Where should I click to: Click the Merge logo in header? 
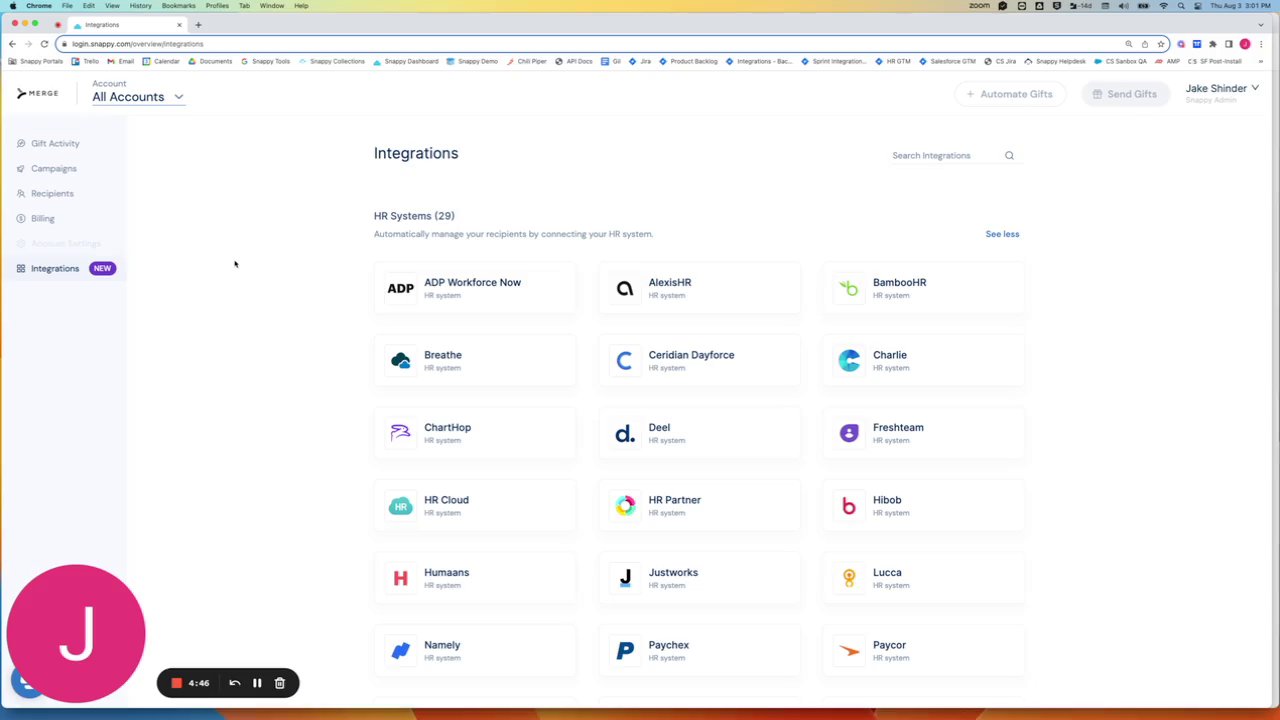click(x=37, y=93)
